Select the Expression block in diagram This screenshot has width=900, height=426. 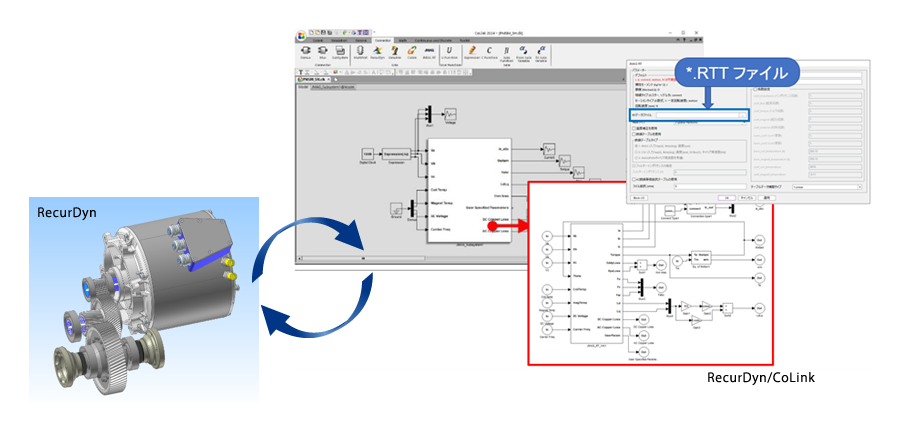[x=395, y=154]
